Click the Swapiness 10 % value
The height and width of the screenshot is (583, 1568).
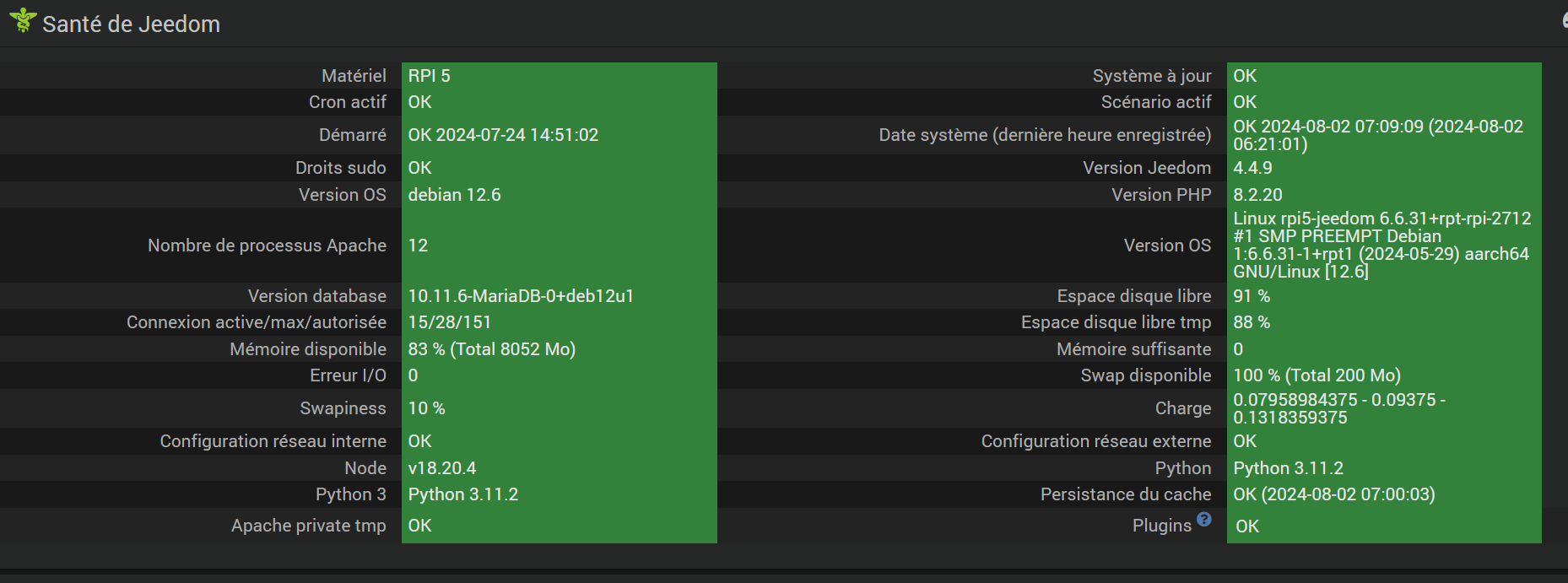click(426, 408)
